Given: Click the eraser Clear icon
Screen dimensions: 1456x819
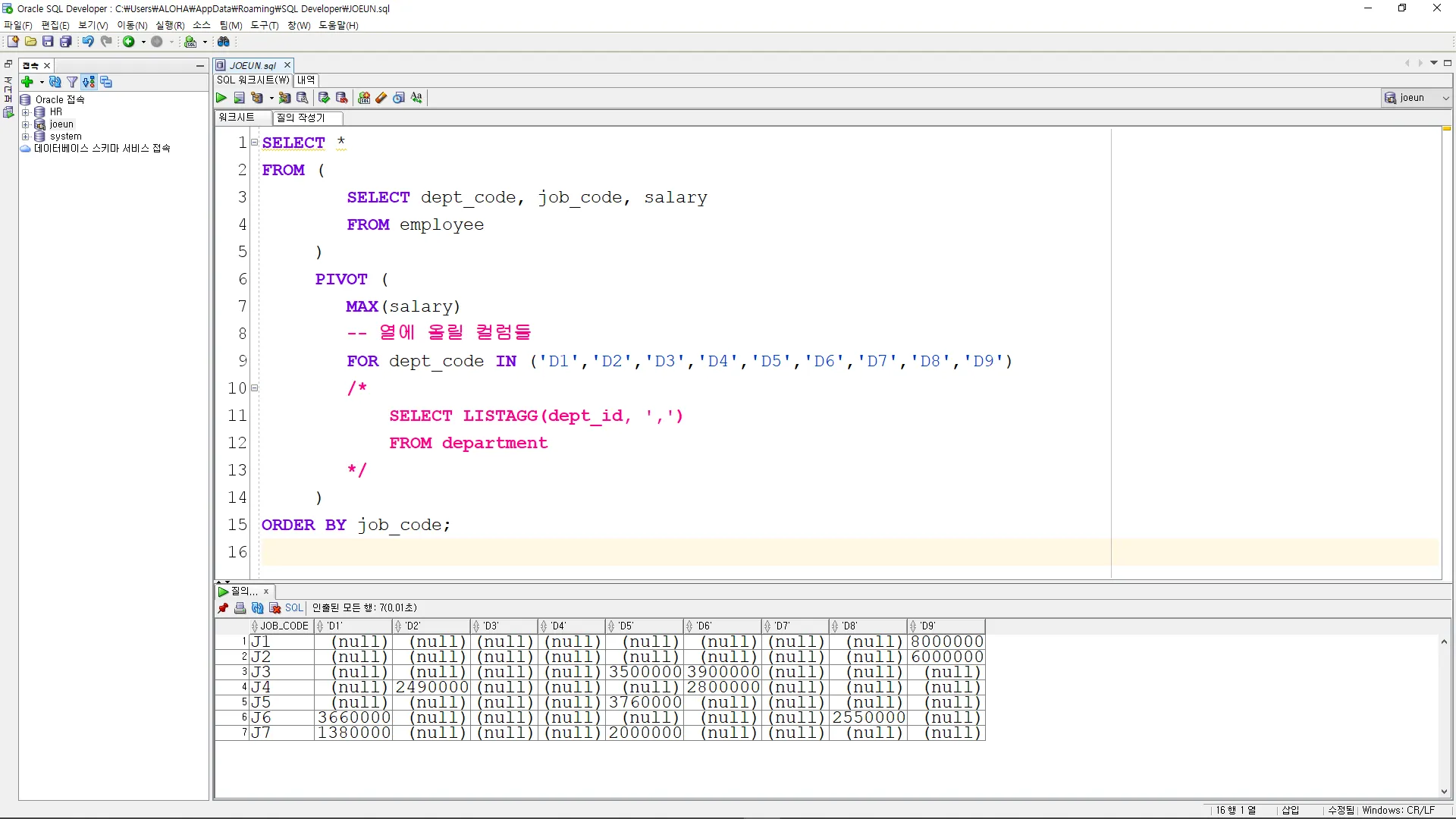Looking at the screenshot, I should [381, 98].
